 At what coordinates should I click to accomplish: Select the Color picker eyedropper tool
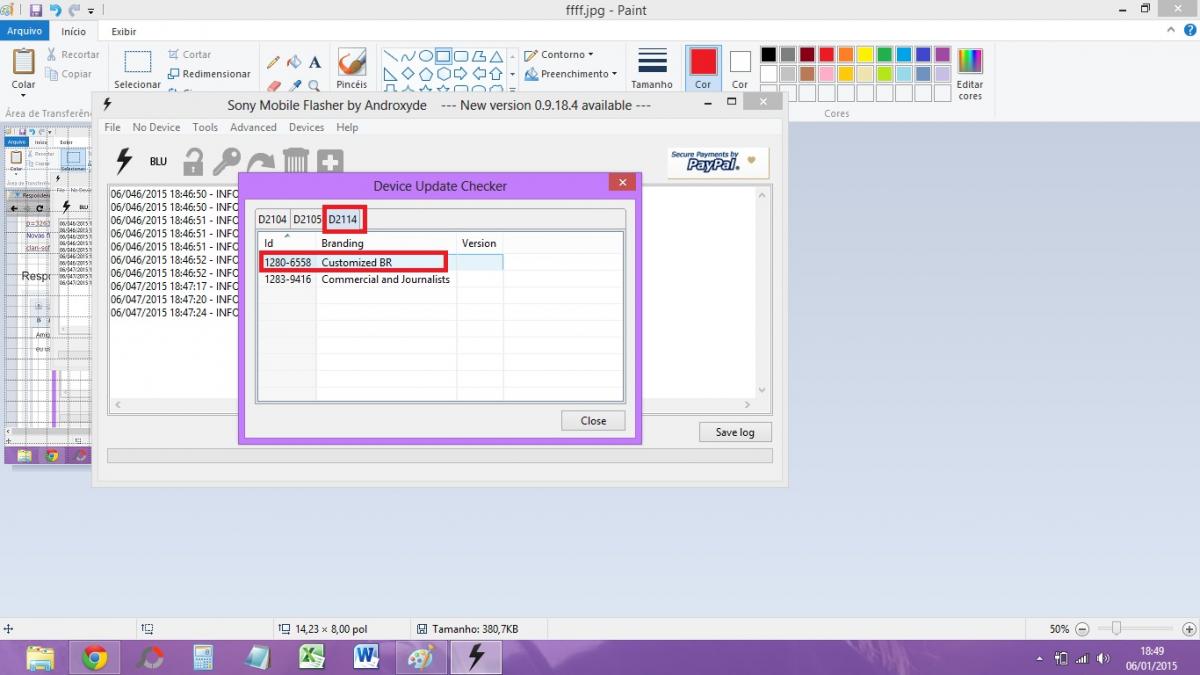click(294, 85)
